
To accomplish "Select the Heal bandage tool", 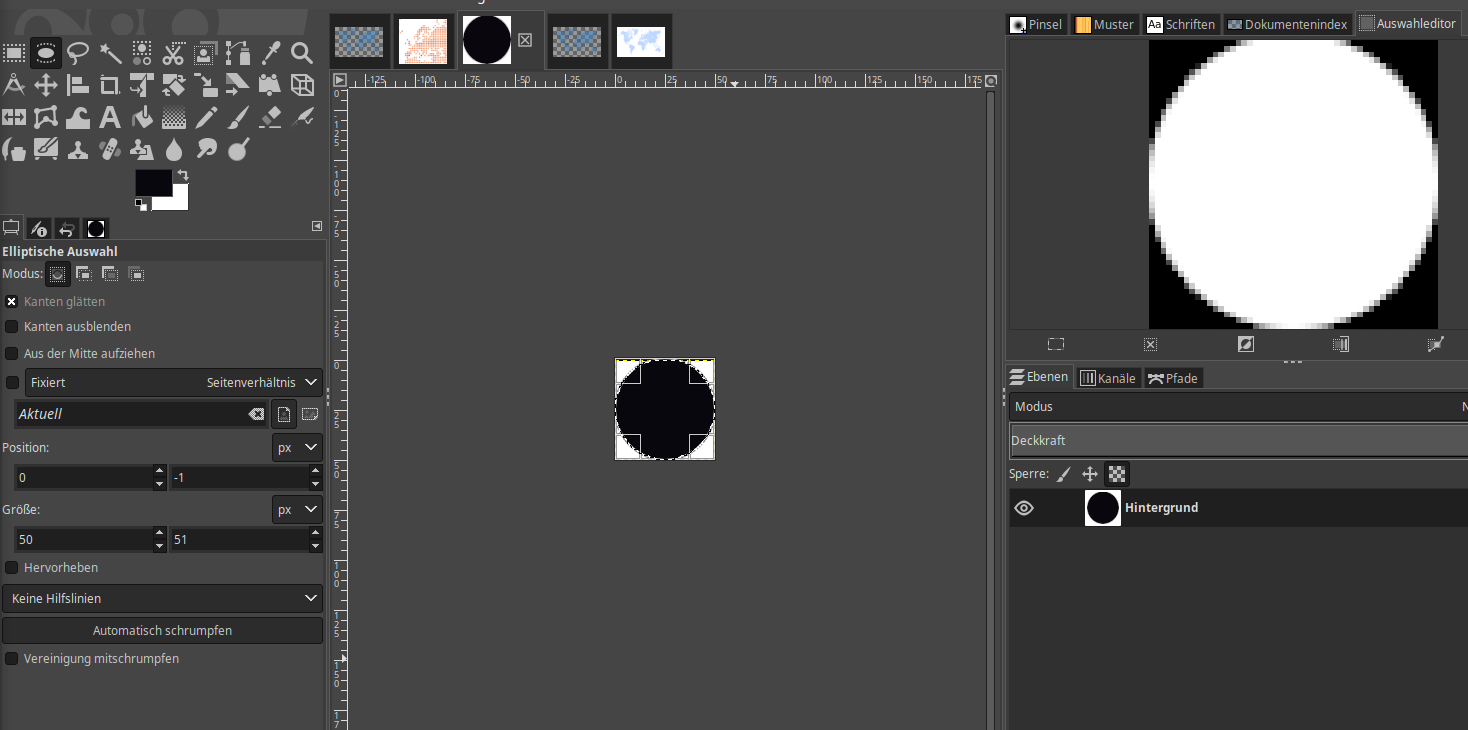I will 110,149.
